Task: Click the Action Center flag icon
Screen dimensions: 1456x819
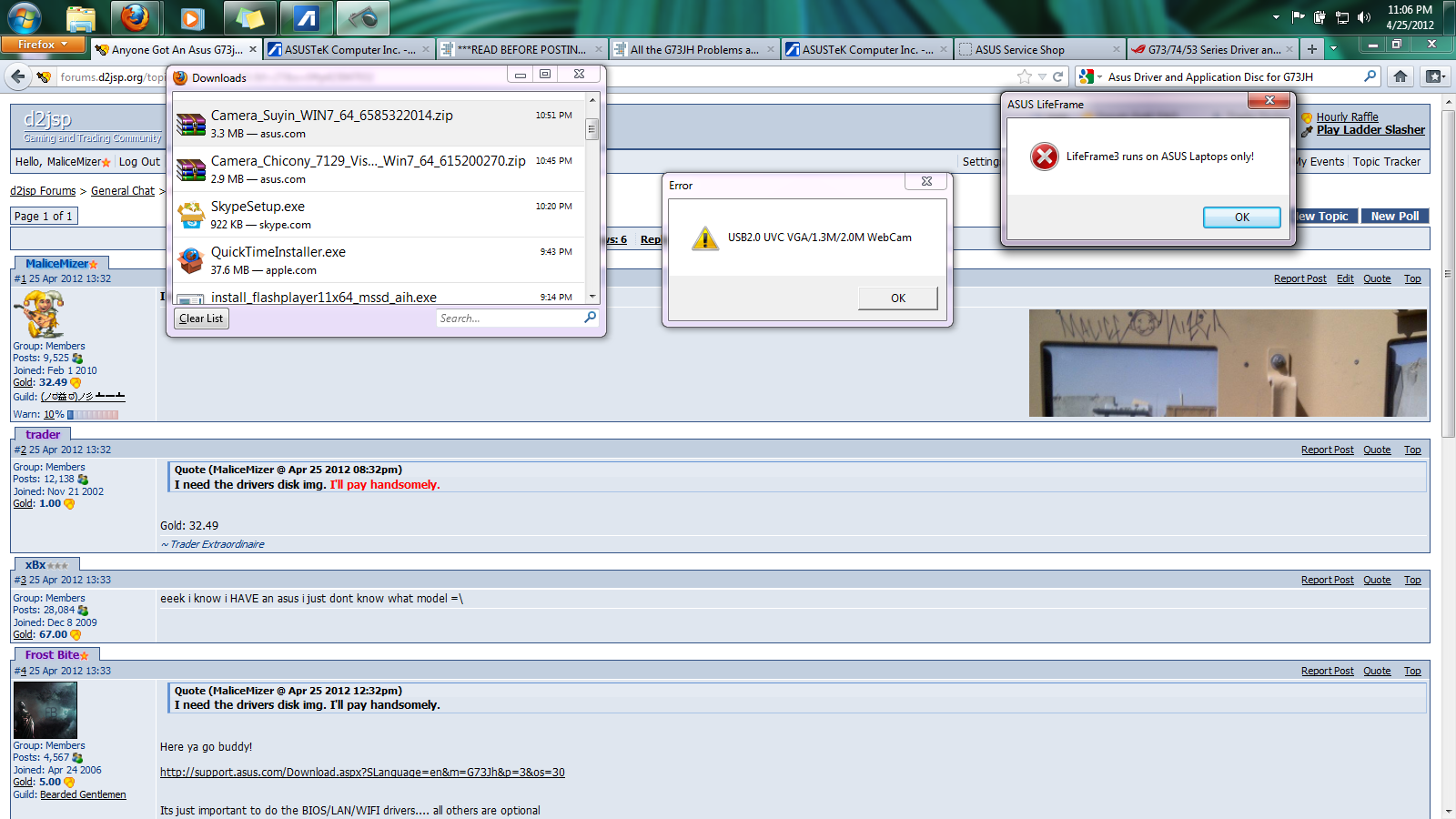Action: 1299,17
